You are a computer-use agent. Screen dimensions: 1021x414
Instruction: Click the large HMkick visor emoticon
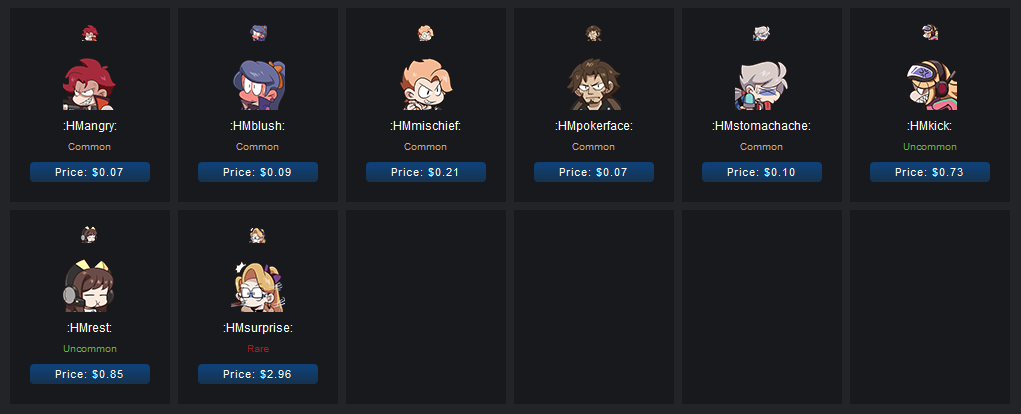tap(930, 84)
